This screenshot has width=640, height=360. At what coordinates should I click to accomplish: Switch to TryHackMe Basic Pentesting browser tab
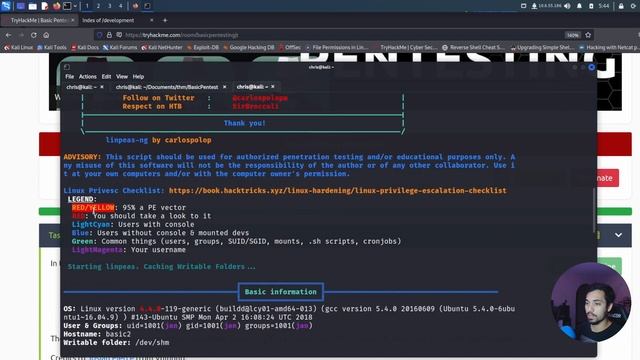click(x=39, y=20)
